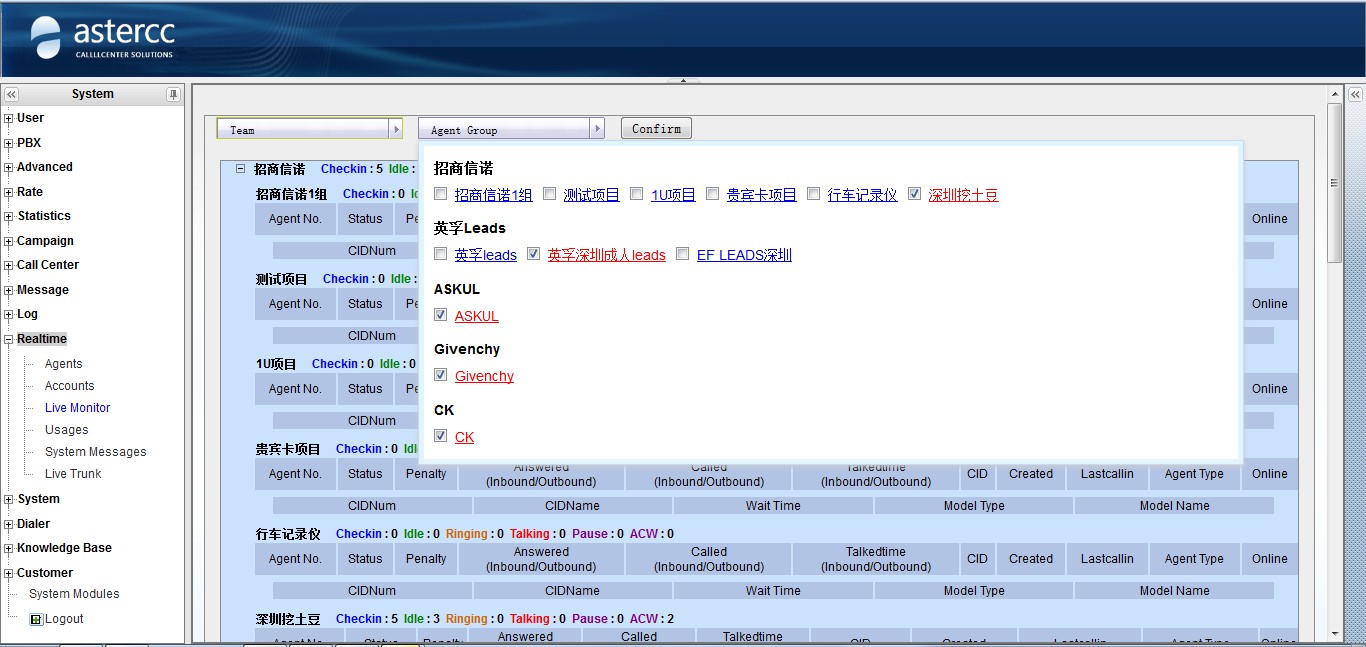Screen dimensions: 1366x647
Task: Click the astercc logo
Action: click(x=102, y=38)
